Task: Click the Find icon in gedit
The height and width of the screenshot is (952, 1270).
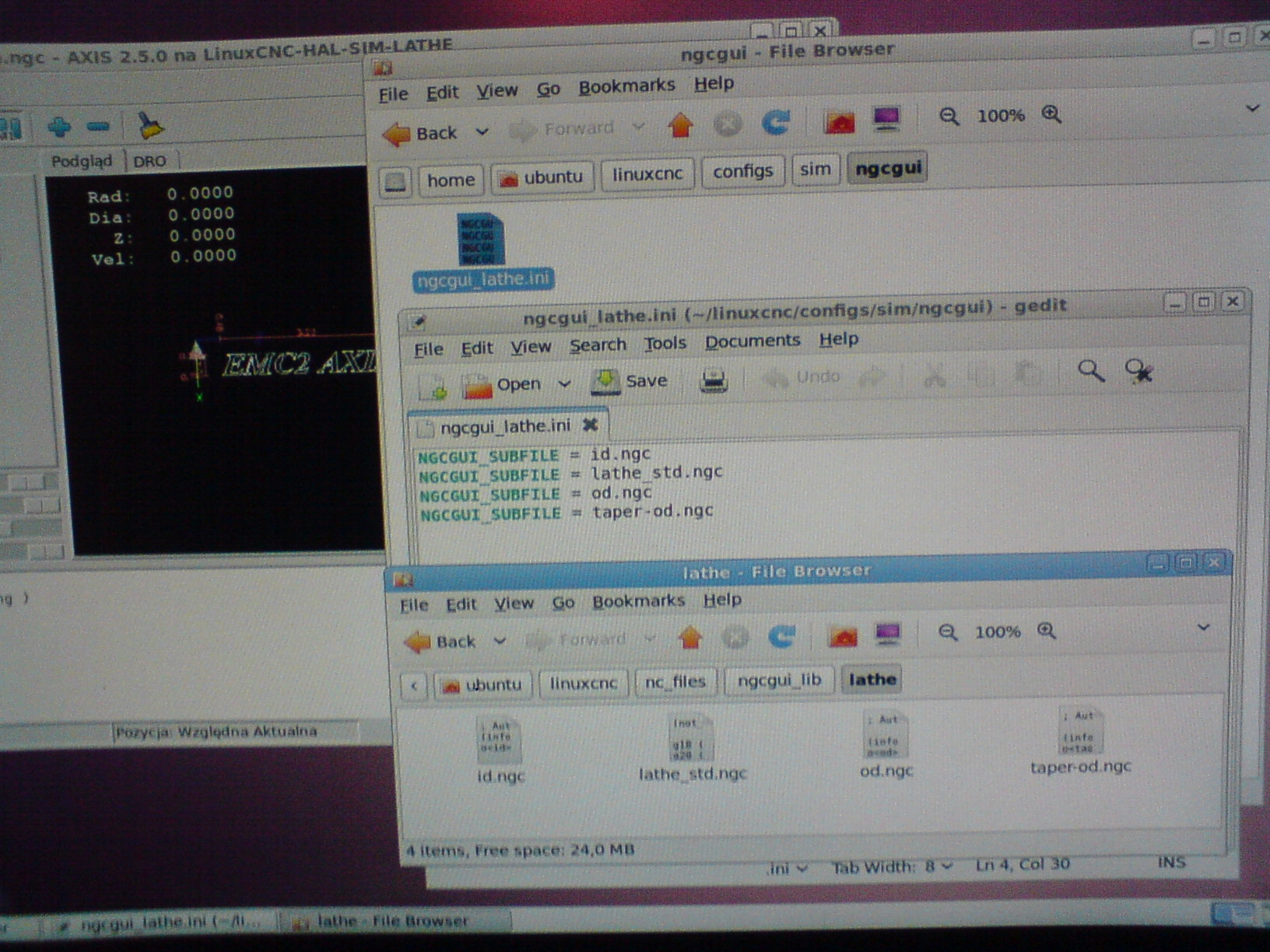Action: coord(1091,372)
